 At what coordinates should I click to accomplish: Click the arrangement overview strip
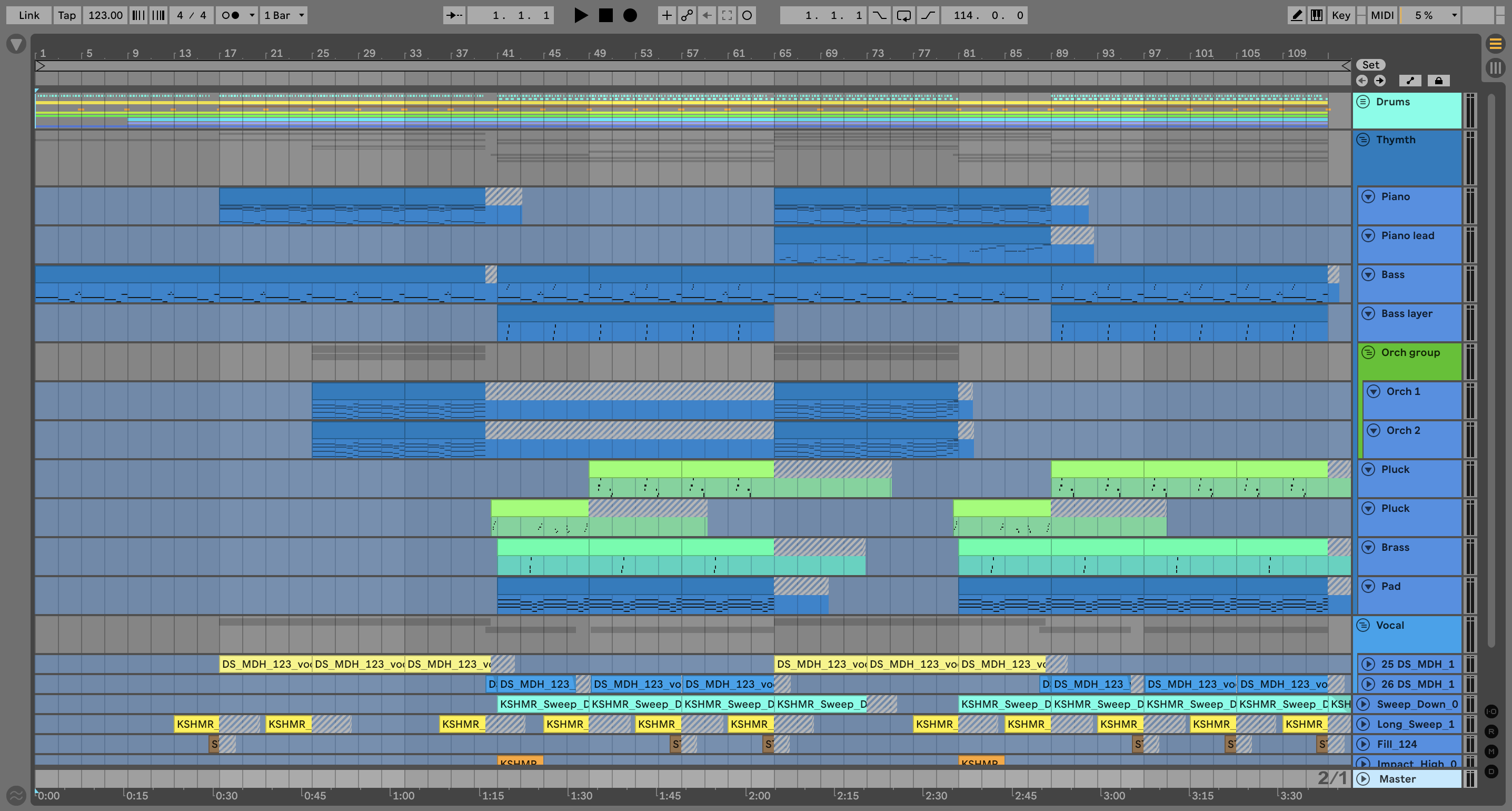tap(693, 66)
